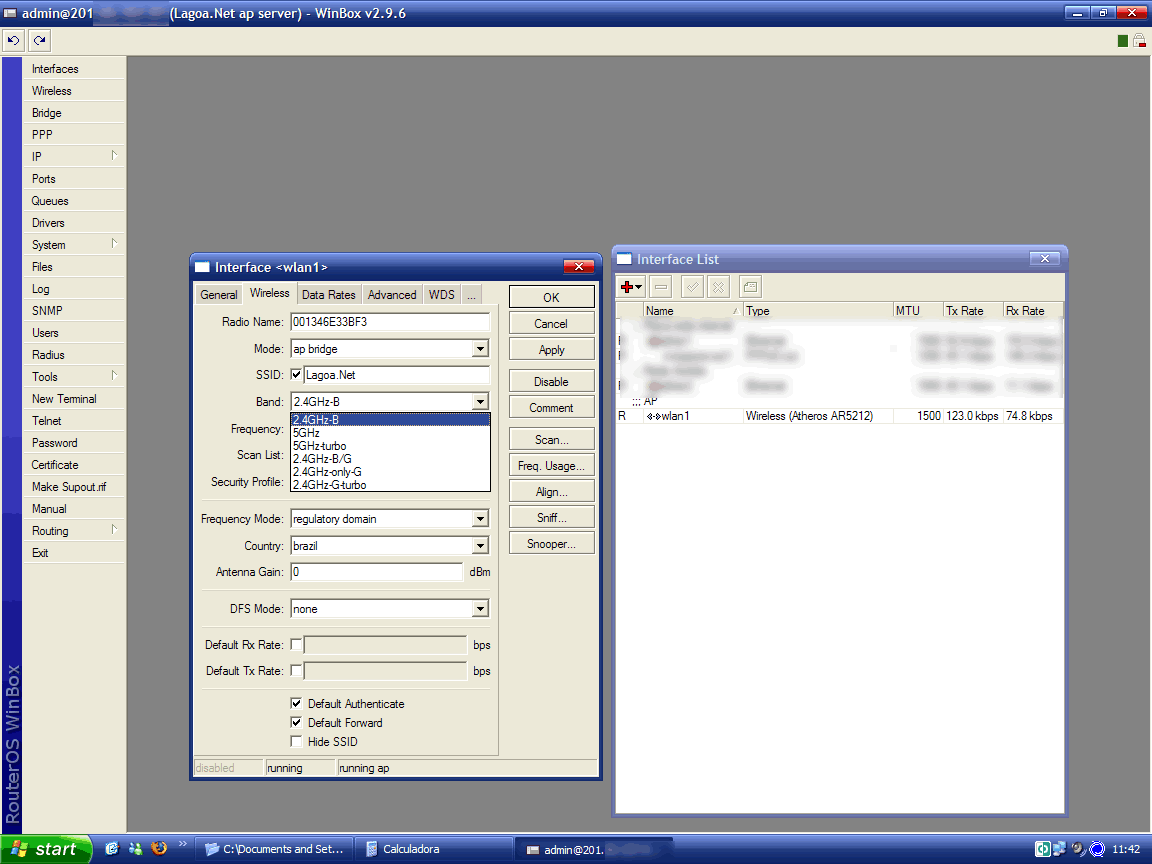
Task: Click the volume icon in system tray
Action: tap(1078, 849)
